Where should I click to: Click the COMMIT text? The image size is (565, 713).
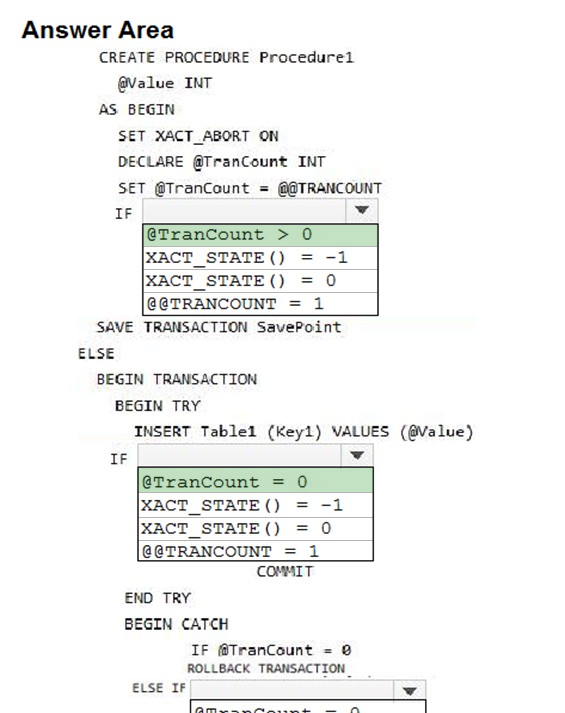tap(285, 572)
